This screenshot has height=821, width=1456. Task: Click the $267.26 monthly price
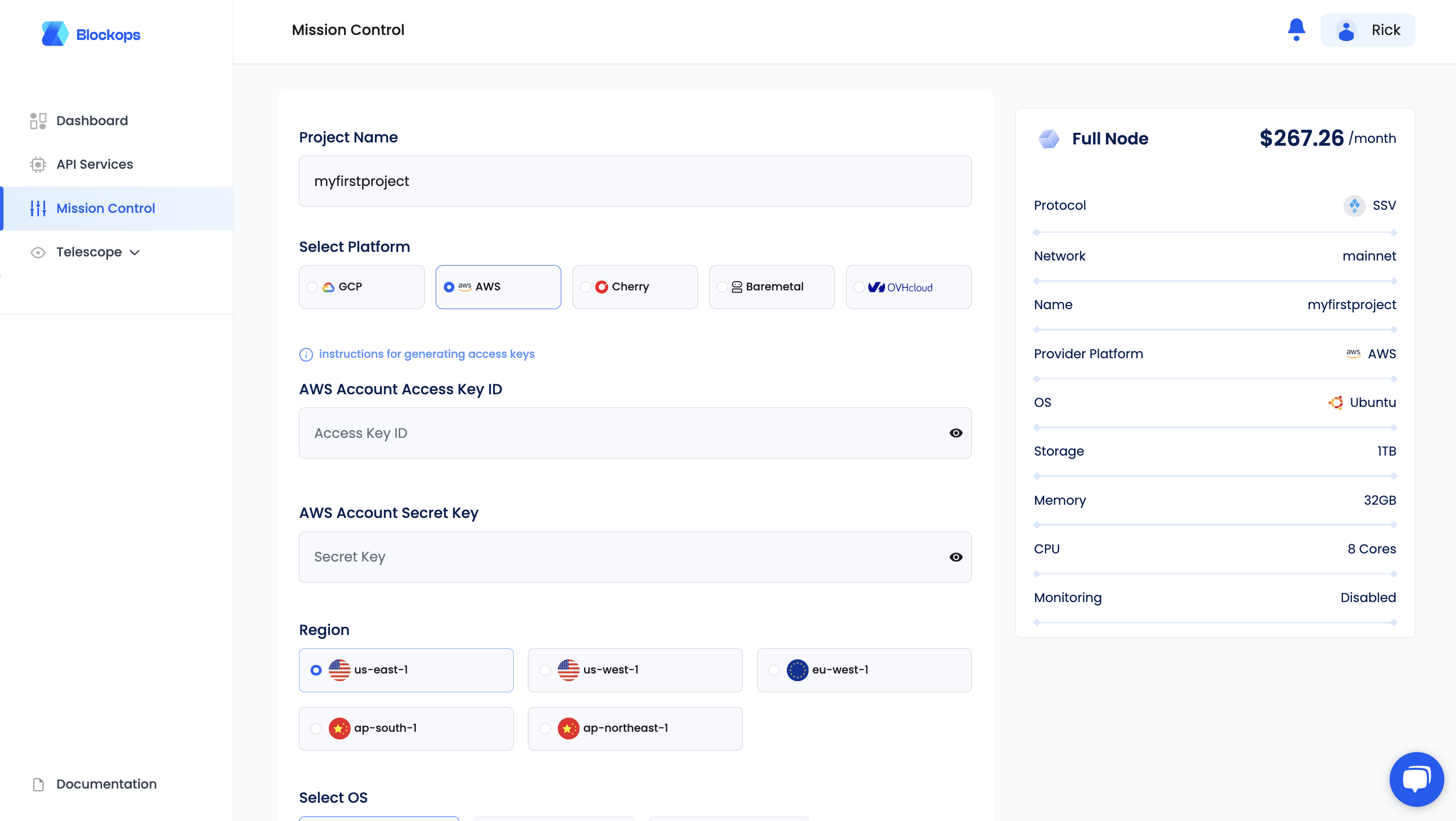pos(1301,138)
